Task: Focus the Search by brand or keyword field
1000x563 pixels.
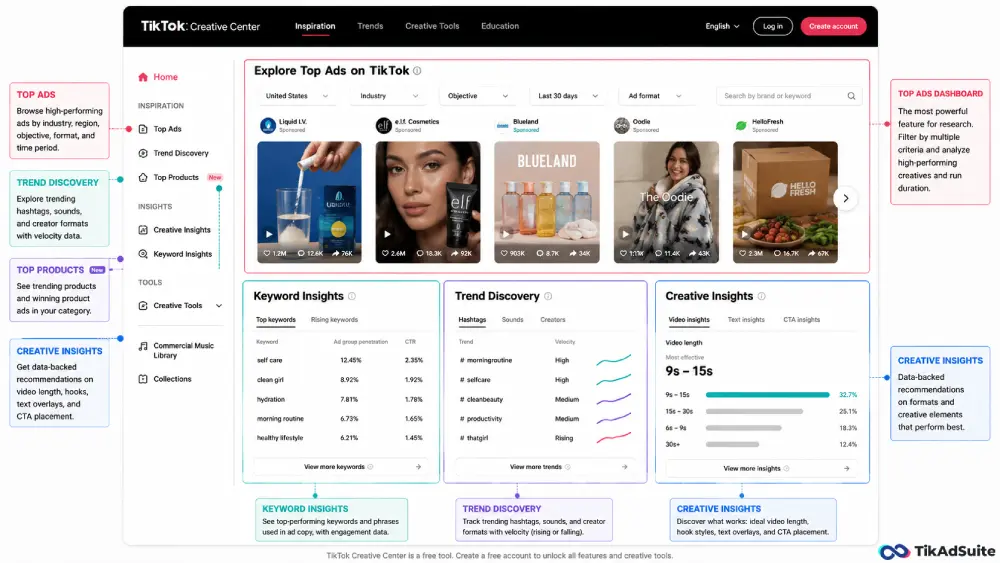Action: 789,96
